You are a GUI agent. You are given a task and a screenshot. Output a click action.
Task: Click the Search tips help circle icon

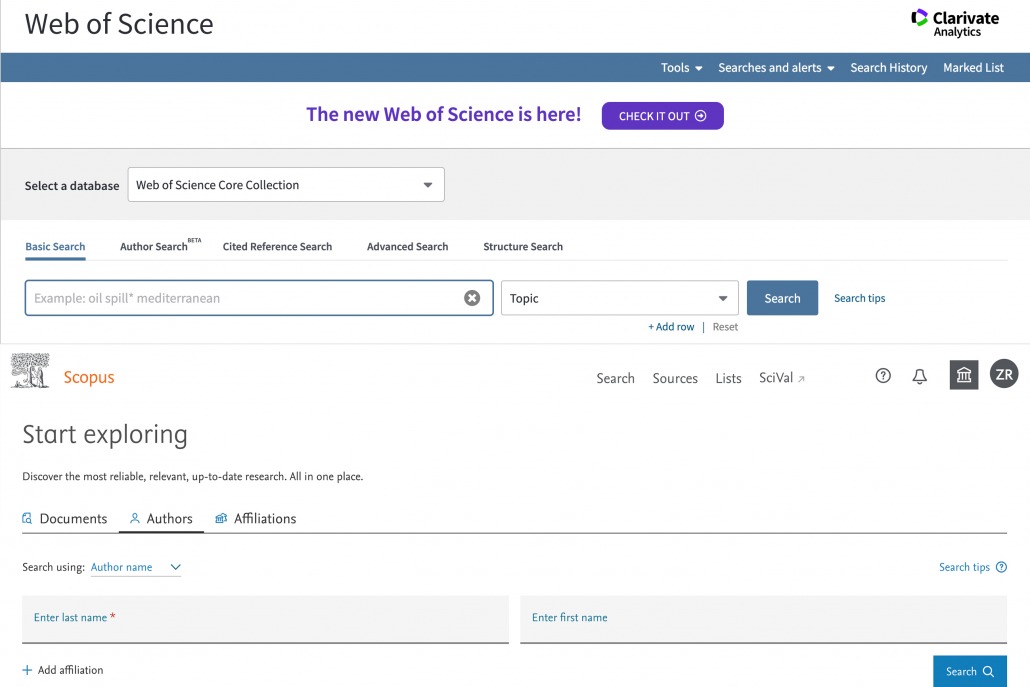[x=1001, y=567]
